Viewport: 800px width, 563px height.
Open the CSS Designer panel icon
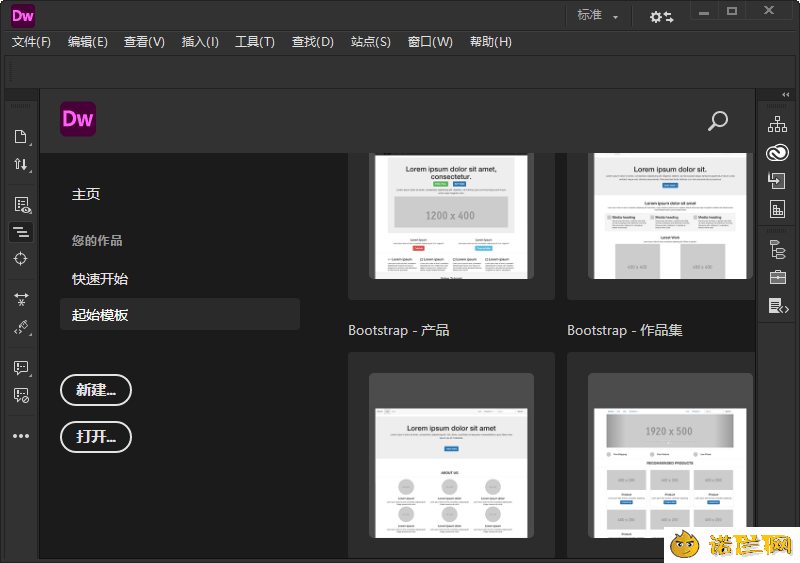click(x=777, y=209)
